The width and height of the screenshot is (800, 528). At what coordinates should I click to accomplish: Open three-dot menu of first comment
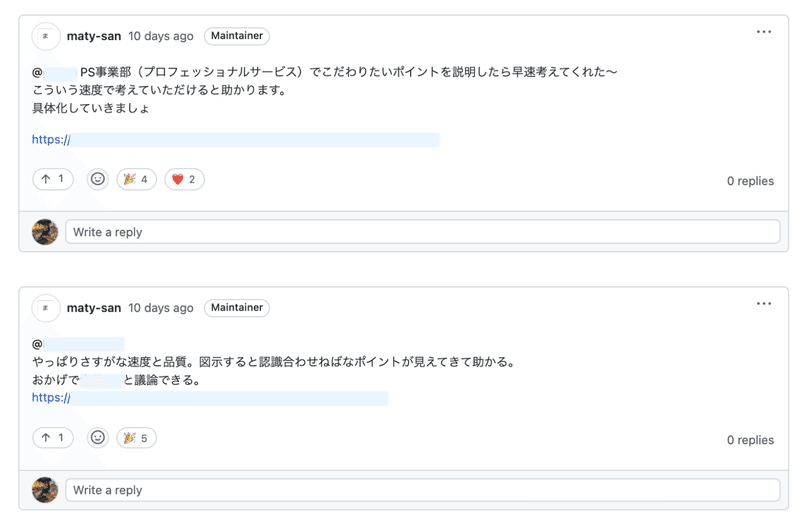(x=764, y=32)
